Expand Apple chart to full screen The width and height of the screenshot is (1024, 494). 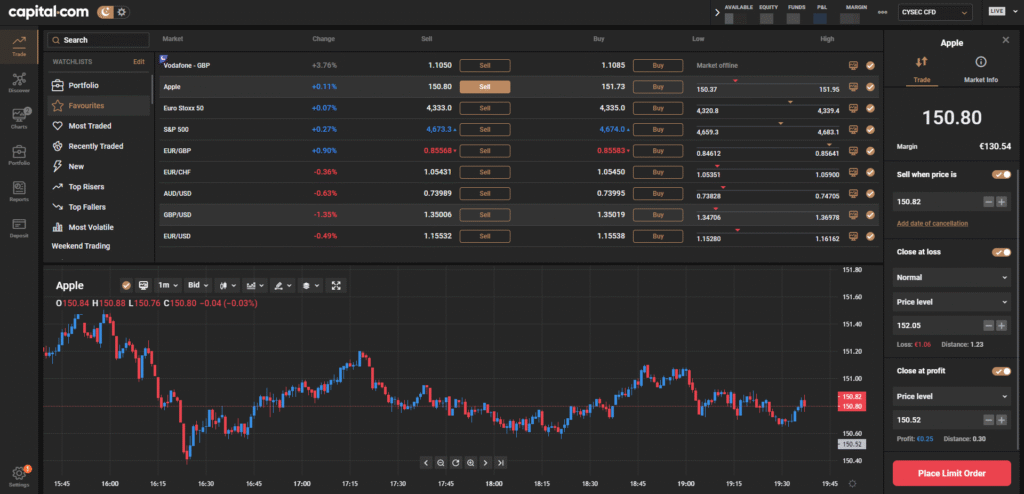pyautogui.click(x=336, y=285)
